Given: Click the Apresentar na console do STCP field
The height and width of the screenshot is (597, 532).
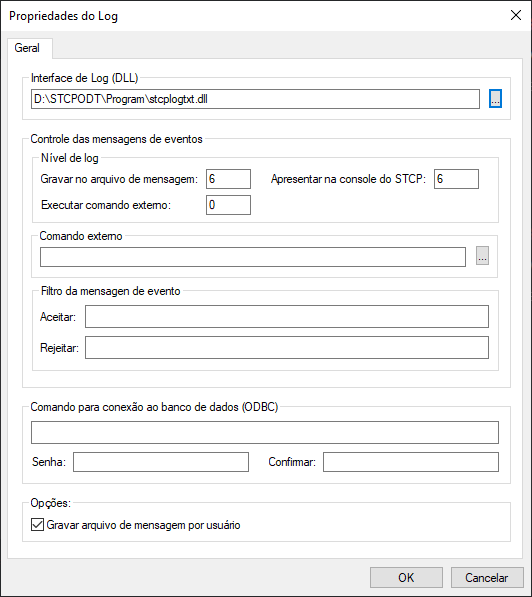Looking at the screenshot, I should pyautogui.click(x=456, y=179).
